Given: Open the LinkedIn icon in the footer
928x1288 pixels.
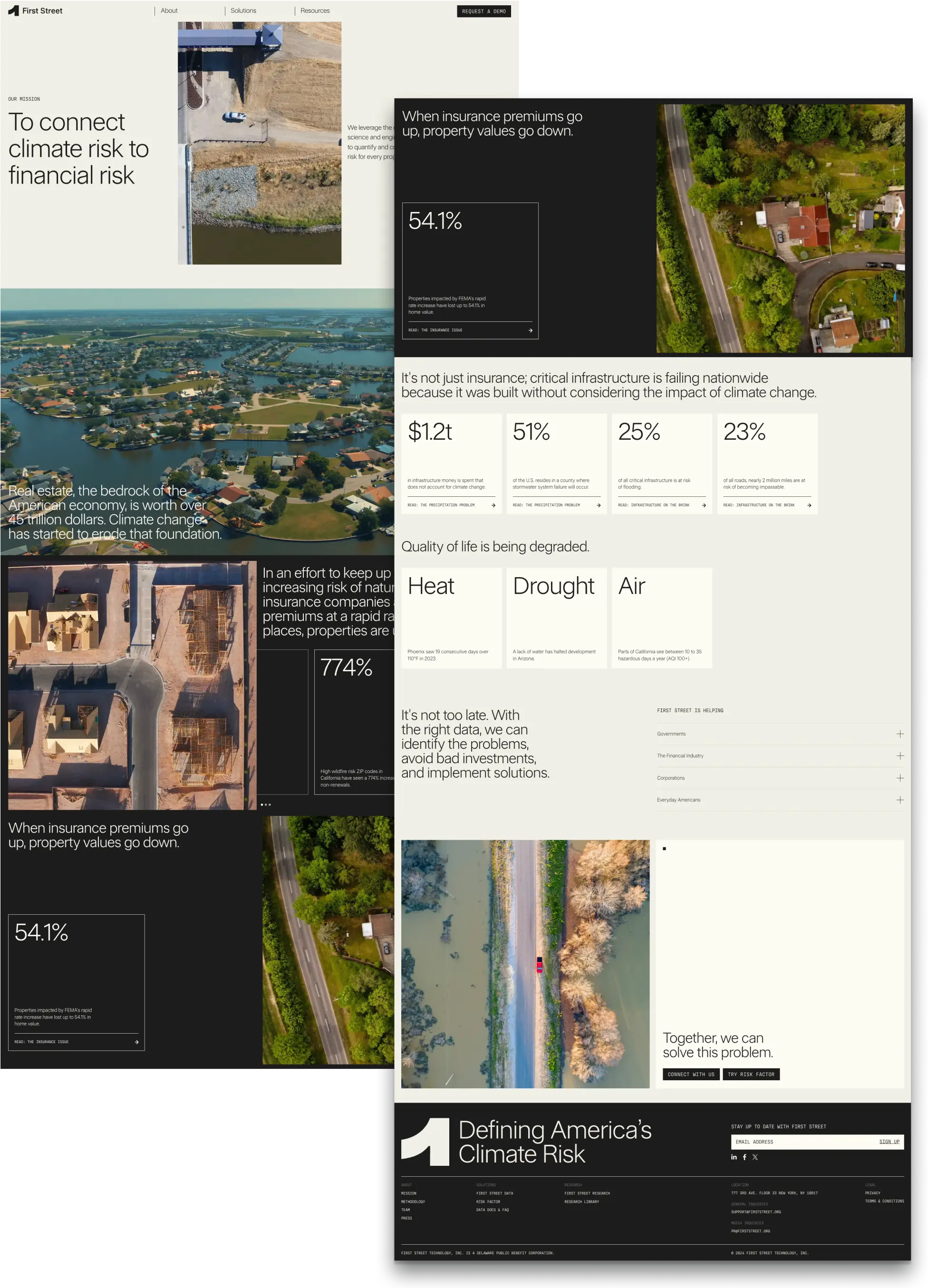Looking at the screenshot, I should click(734, 1157).
